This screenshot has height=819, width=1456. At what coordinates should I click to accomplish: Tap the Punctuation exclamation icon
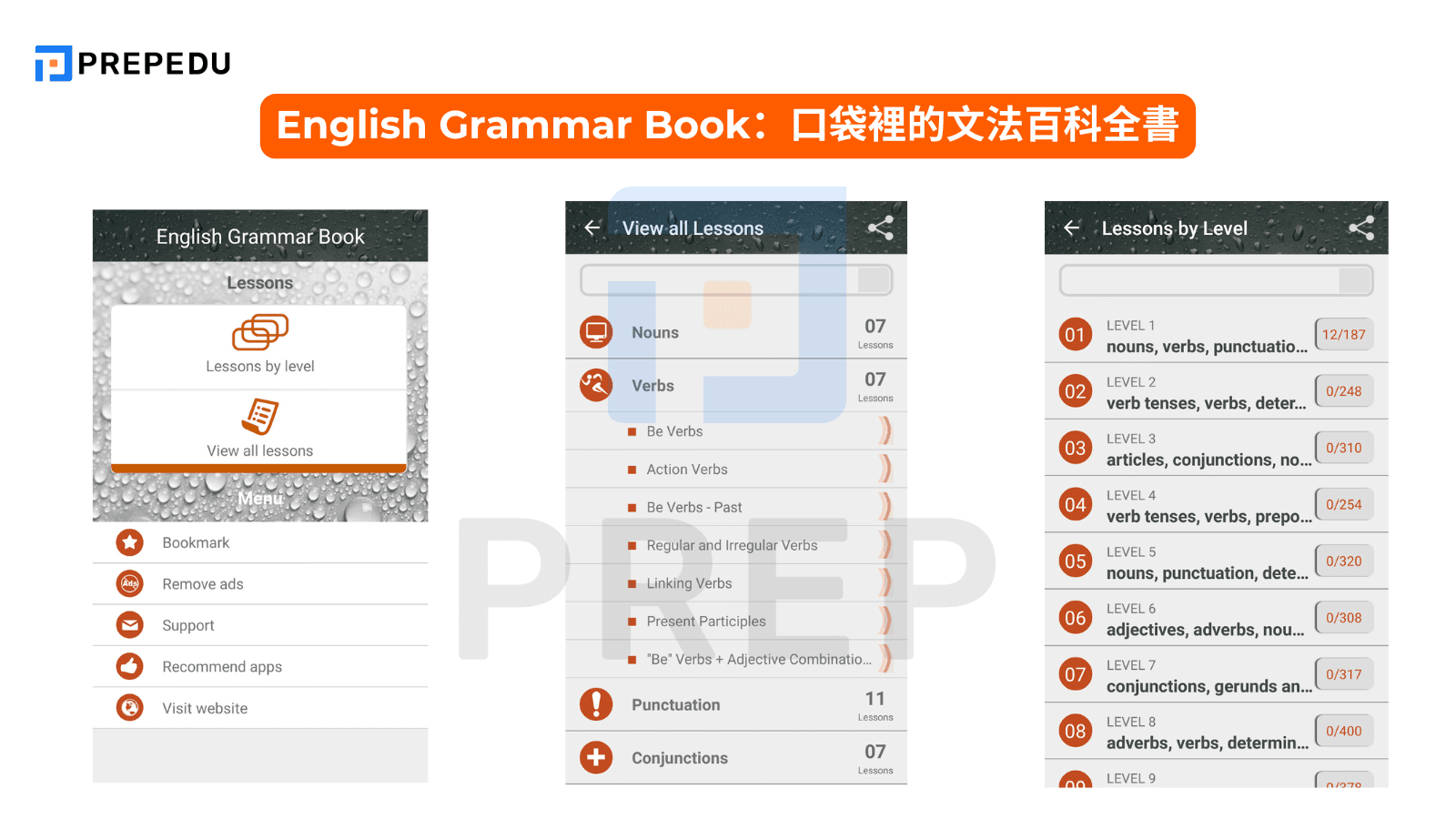[x=596, y=703]
